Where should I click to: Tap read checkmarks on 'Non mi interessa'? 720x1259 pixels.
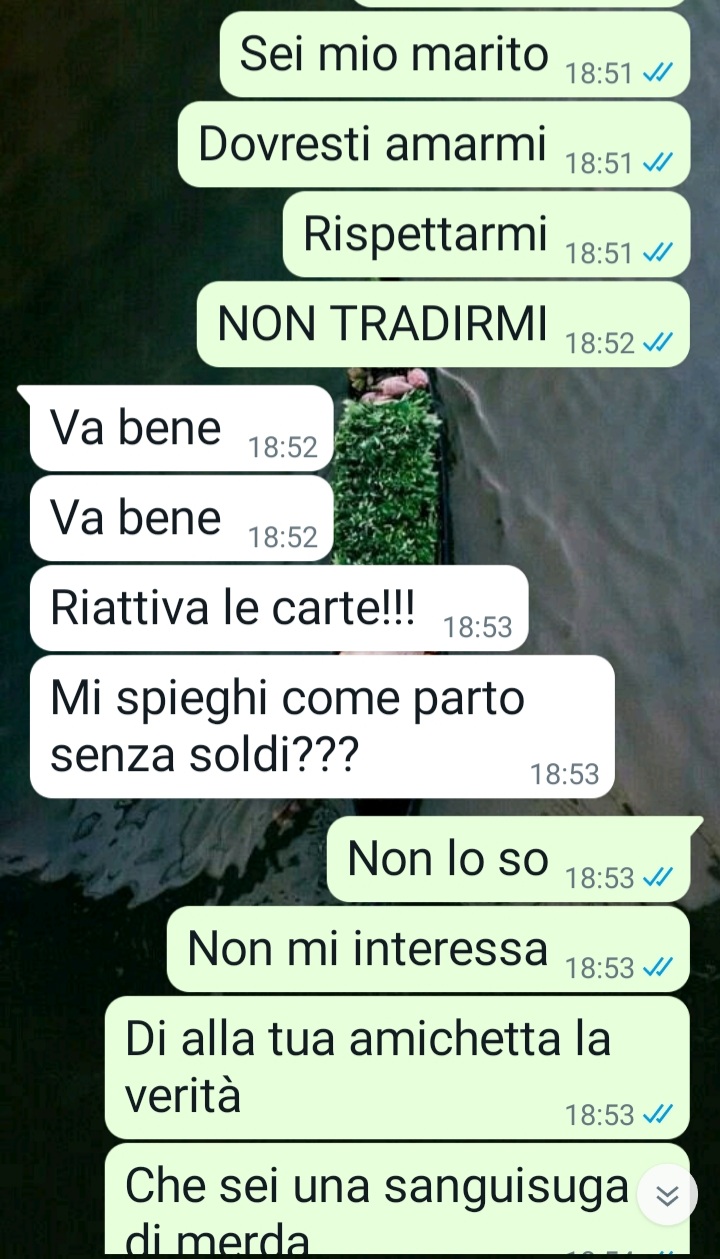(658, 968)
